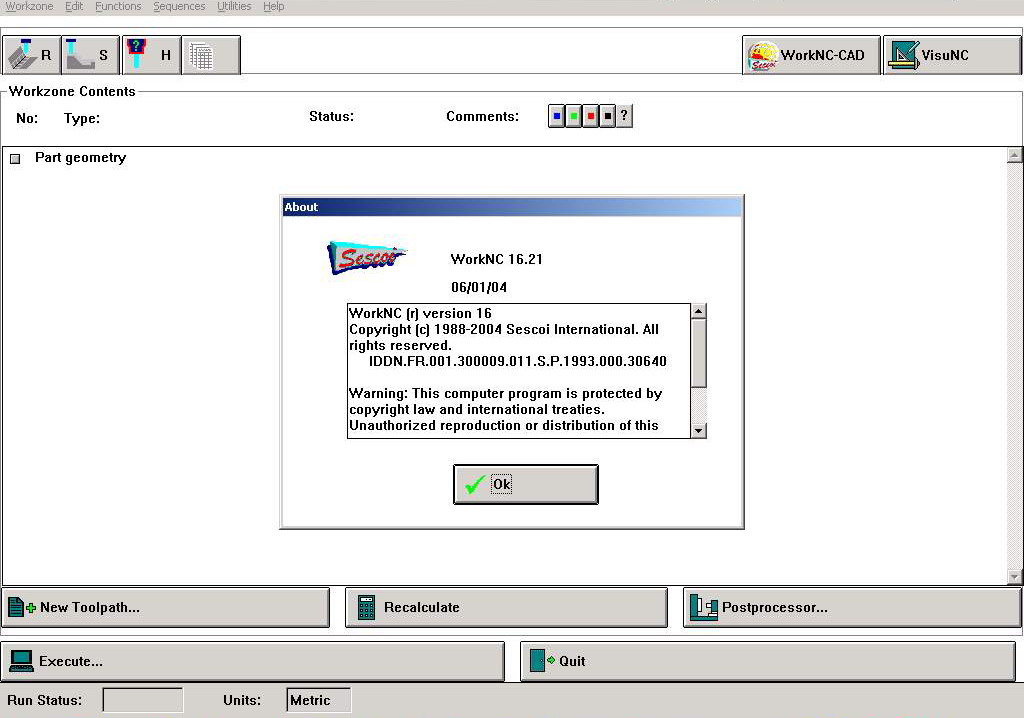This screenshot has width=1024, height=718.
Task: Open the Edit menu
Action: [x=74, y=6]
